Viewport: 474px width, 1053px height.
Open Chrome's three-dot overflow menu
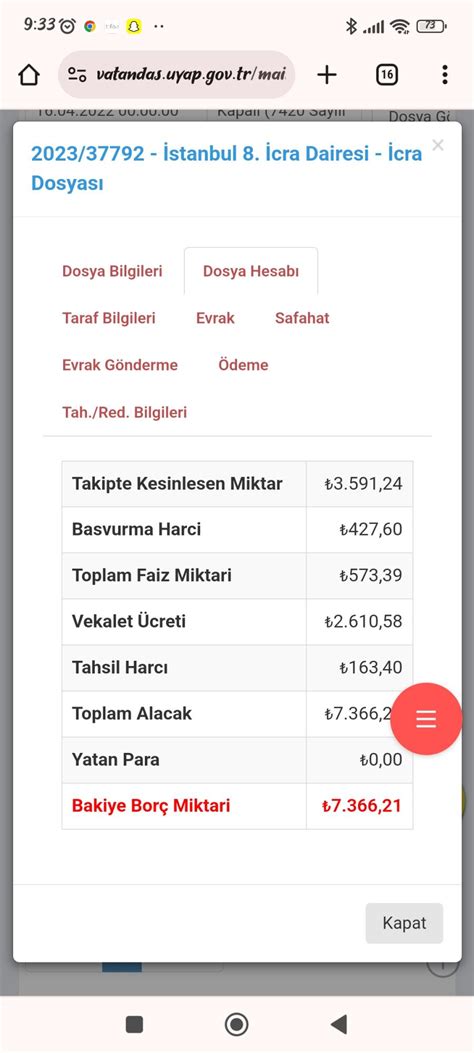coord(444,75)
